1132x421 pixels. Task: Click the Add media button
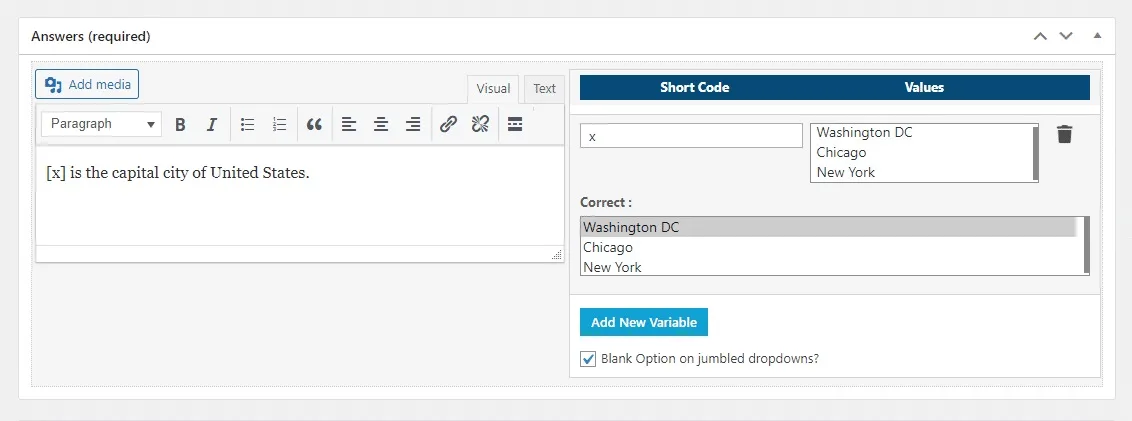click(x=87, y=85)
